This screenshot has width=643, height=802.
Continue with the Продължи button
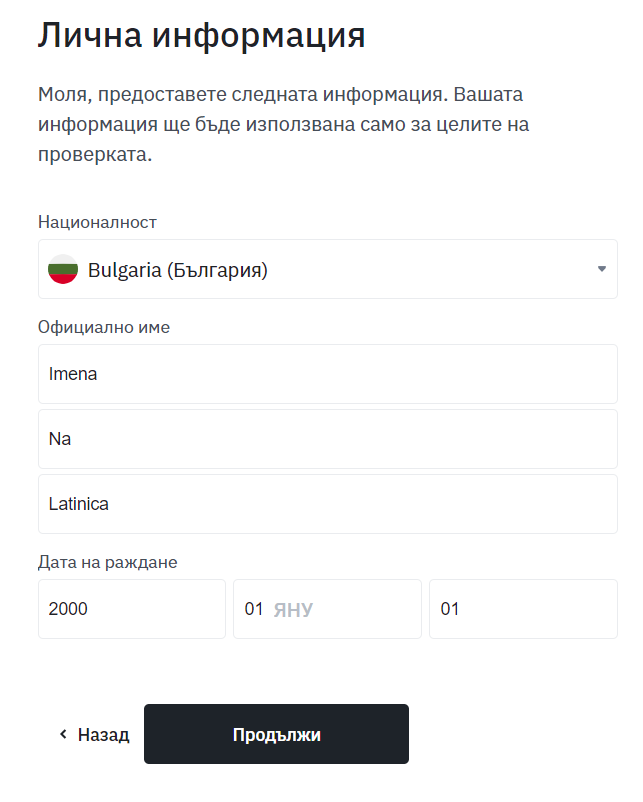coord(276,734)
